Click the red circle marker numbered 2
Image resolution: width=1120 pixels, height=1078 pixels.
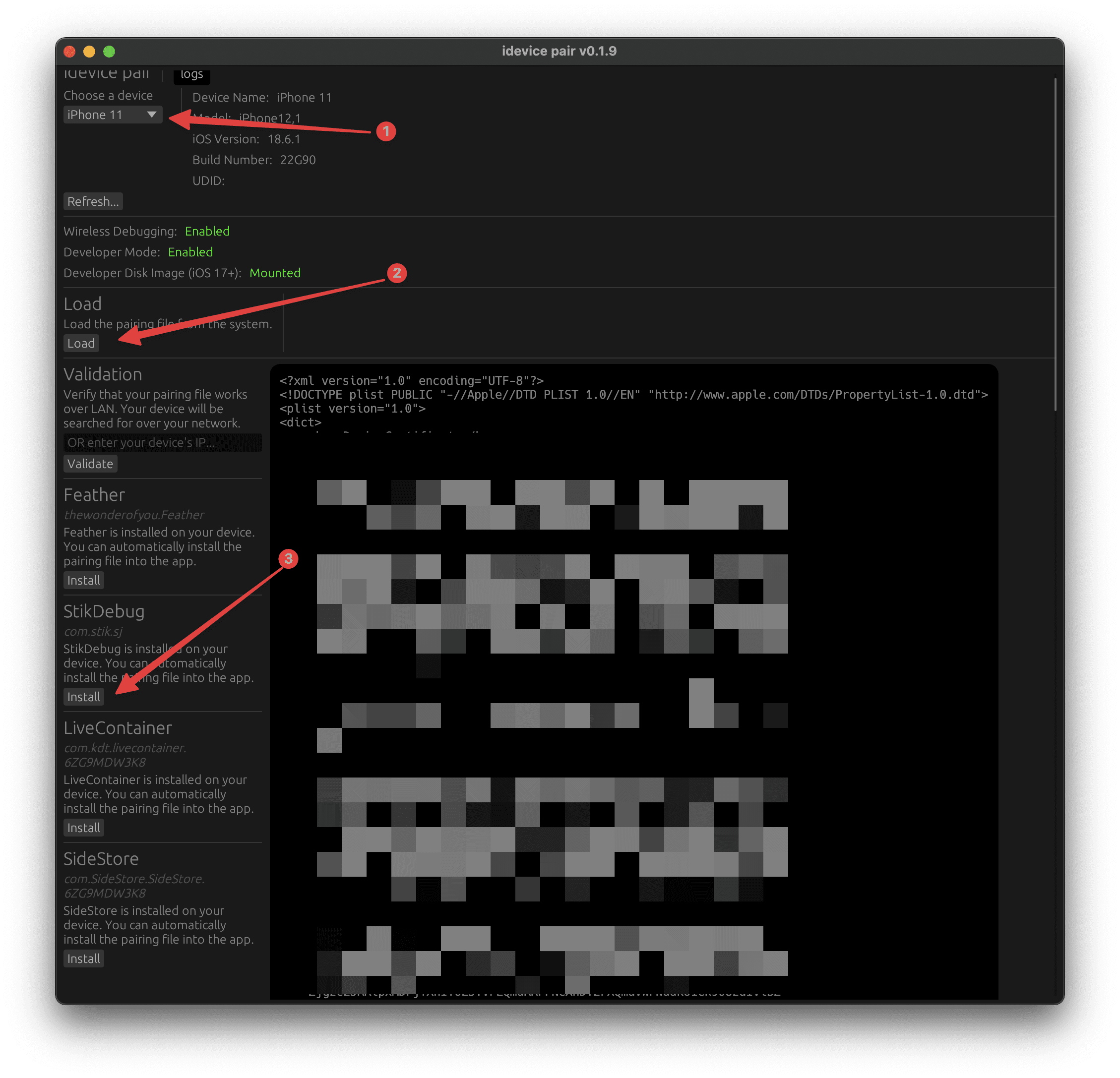coord(397,273)
